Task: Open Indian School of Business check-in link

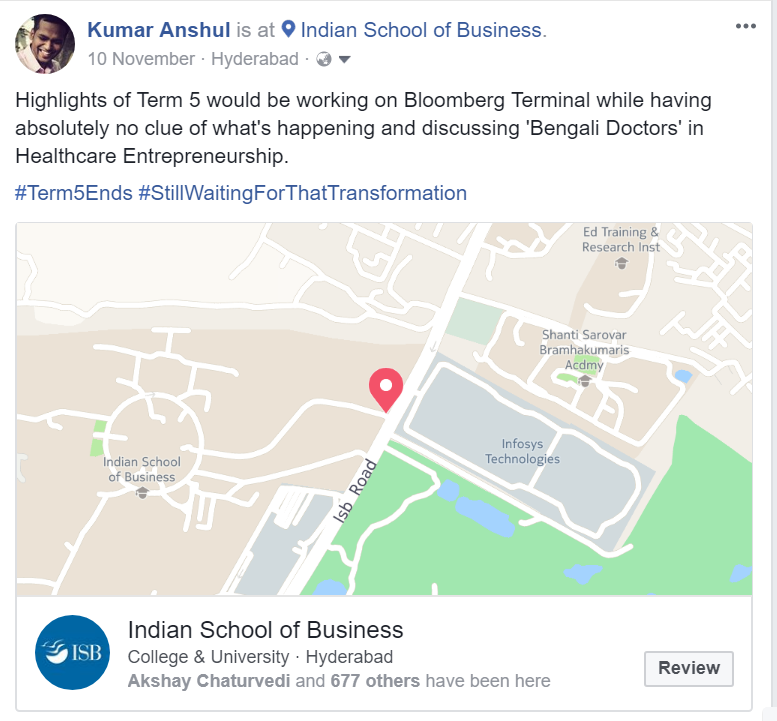Action: pyautogui.click(x=423, y=30)
